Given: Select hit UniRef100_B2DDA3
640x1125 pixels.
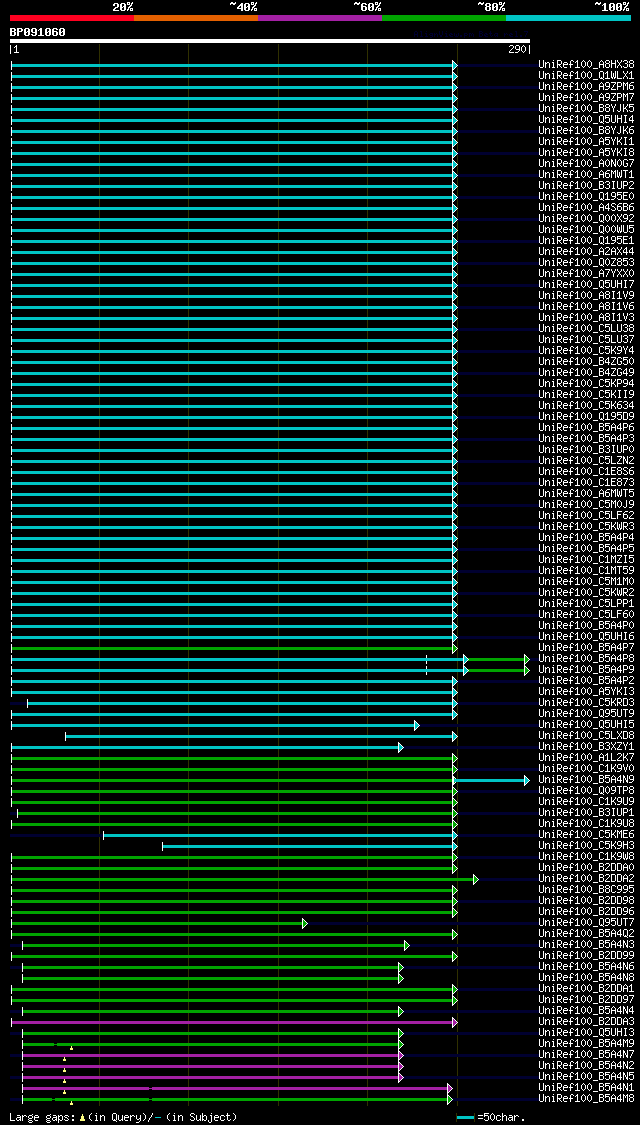Looking at the screenshot, I should click(x=586, y=1022).
